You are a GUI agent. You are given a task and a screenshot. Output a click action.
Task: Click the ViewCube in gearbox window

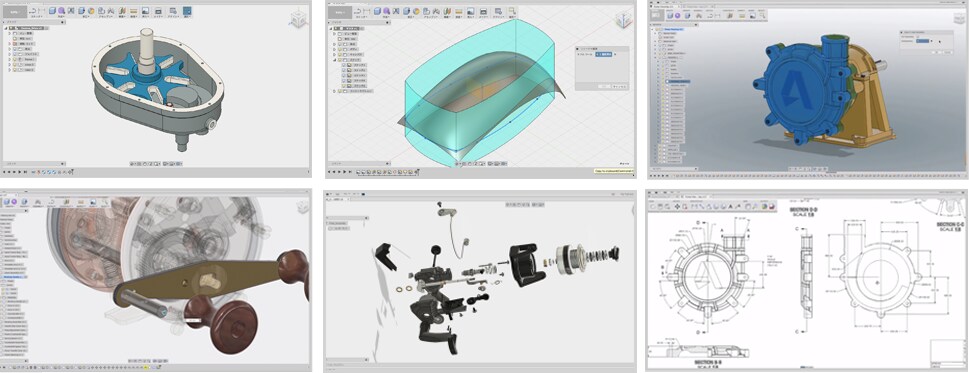coord(298,20)
